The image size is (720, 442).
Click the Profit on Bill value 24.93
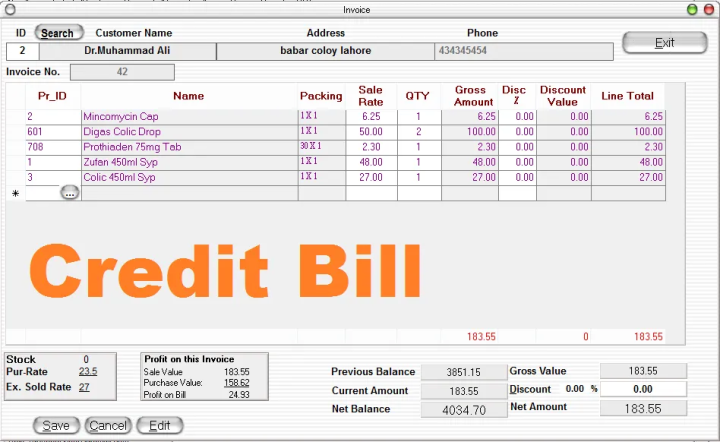click(239, 395)
